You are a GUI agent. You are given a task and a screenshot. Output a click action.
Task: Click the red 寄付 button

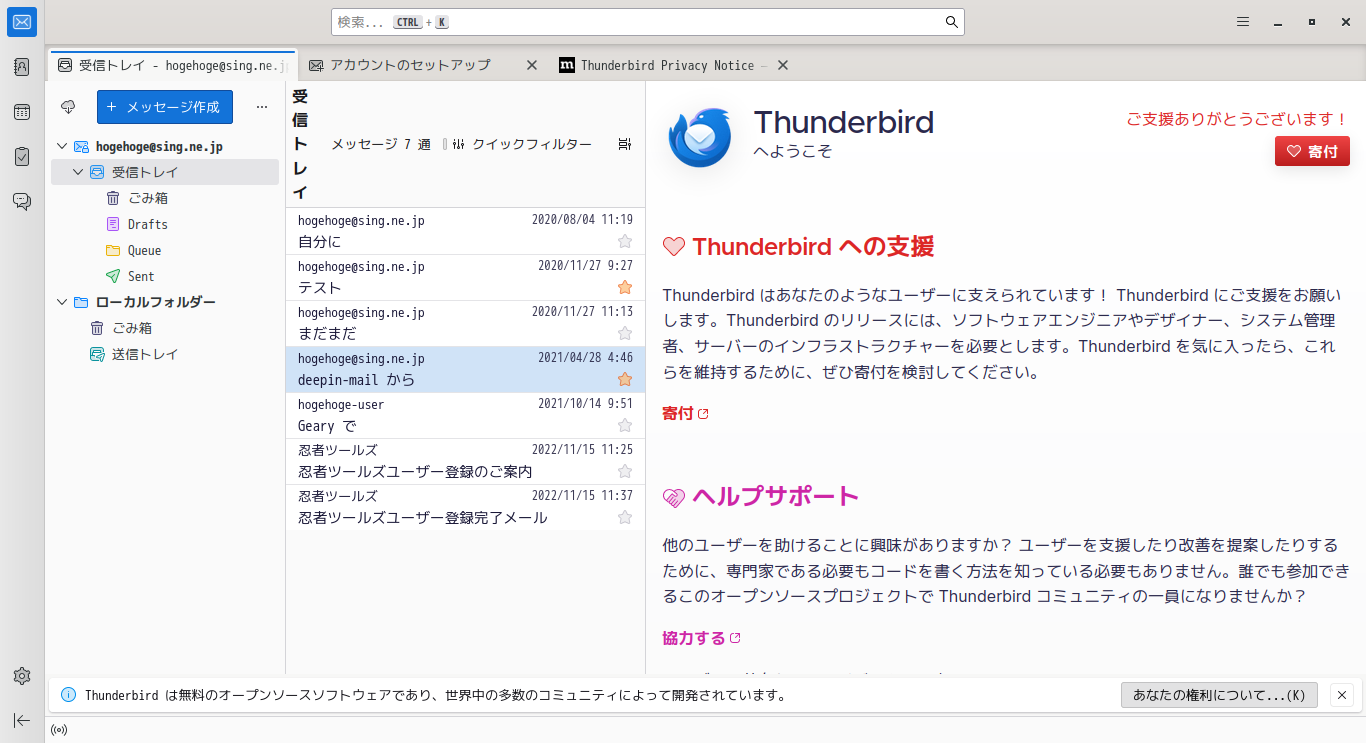[x=1312, y=151]
